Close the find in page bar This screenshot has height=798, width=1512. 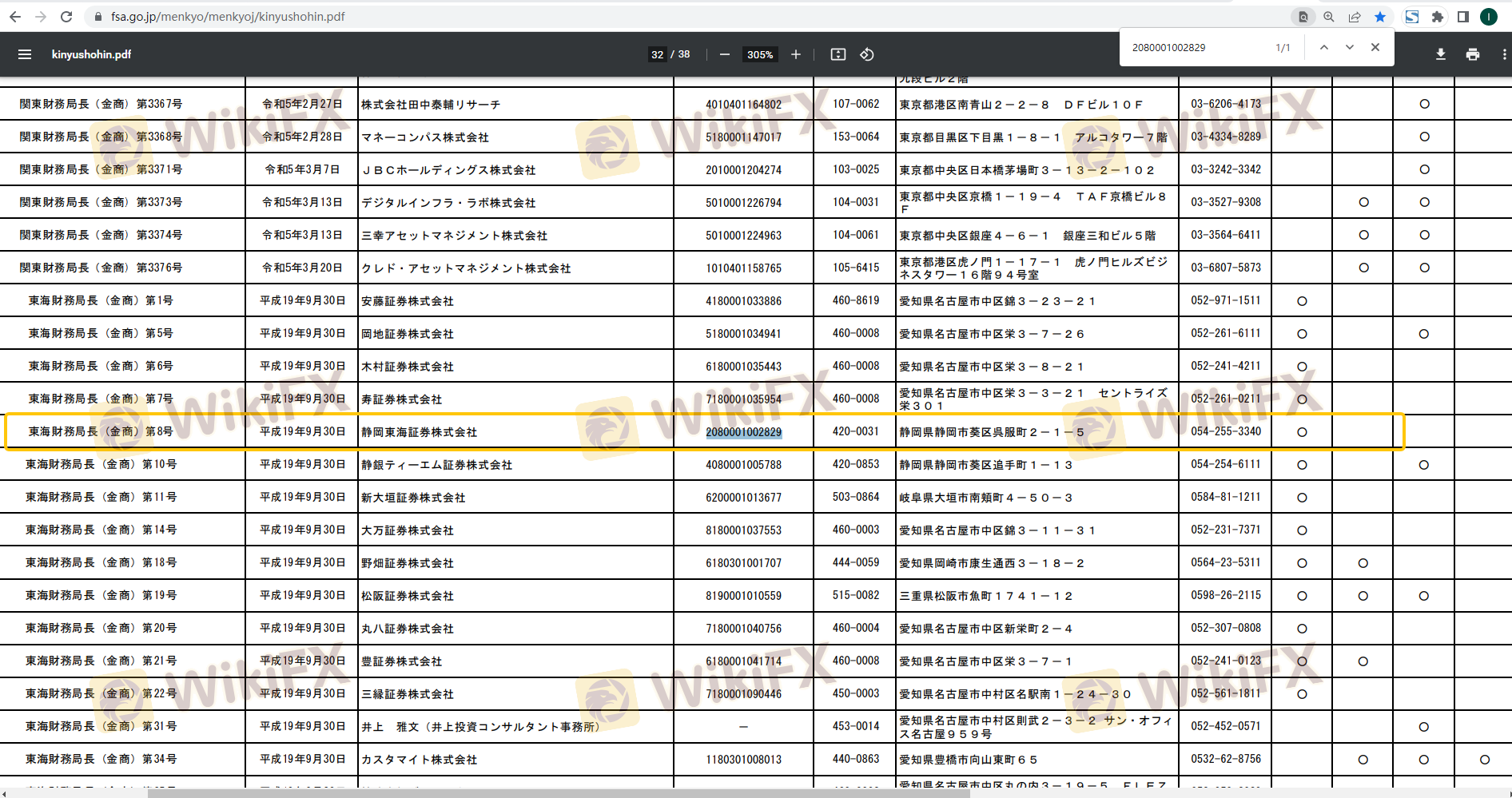tap(1375, 47)
